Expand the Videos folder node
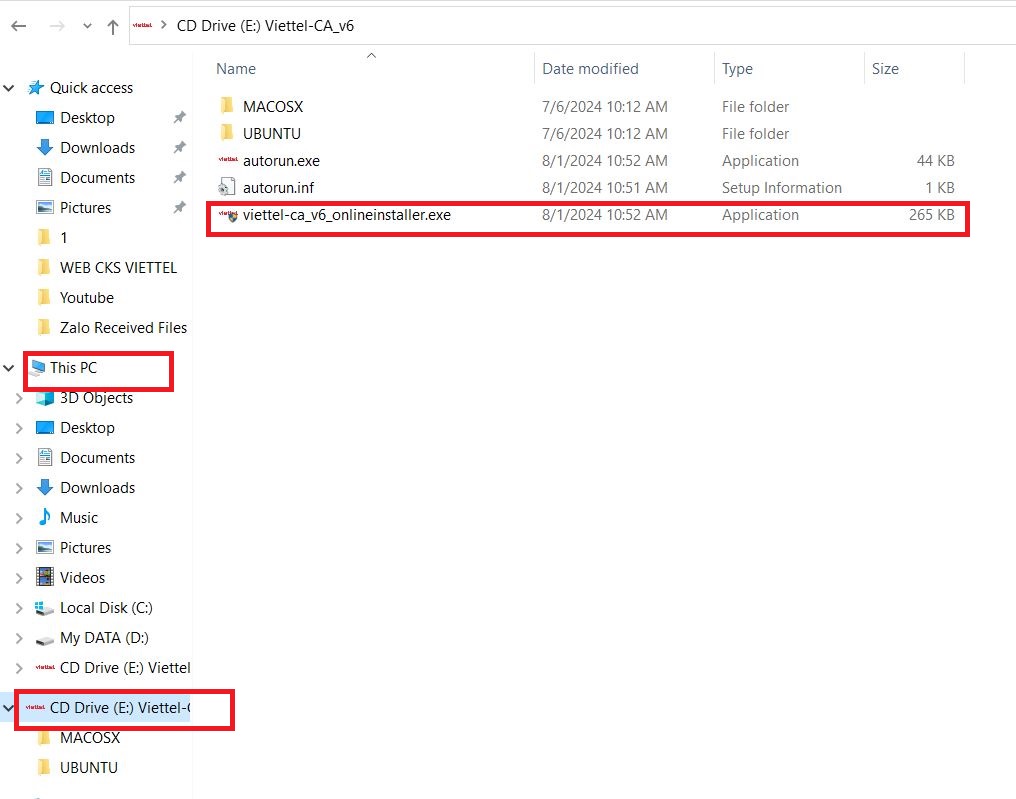Viewport: 1016px width, 799px height. [x=18, y=578]
